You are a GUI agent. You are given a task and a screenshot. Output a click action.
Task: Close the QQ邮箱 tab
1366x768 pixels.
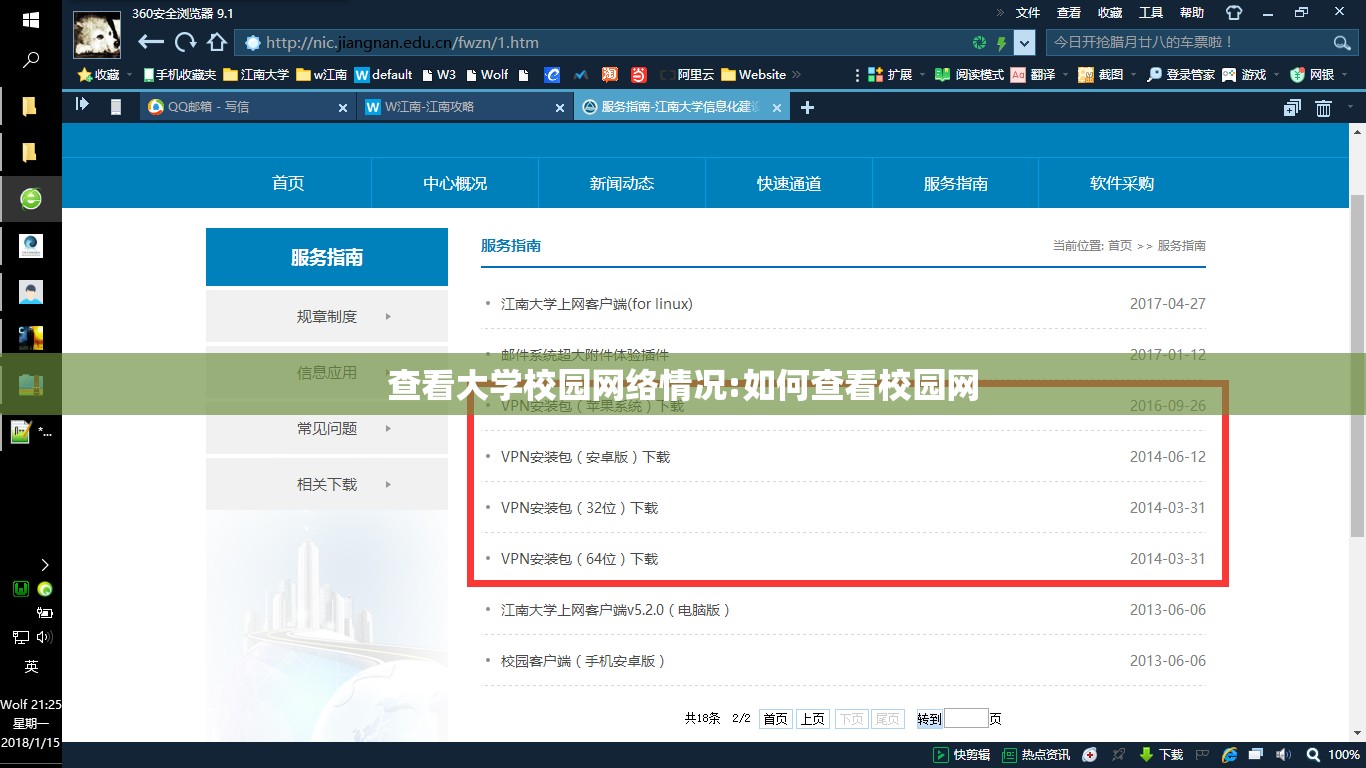tap(342, 108)
